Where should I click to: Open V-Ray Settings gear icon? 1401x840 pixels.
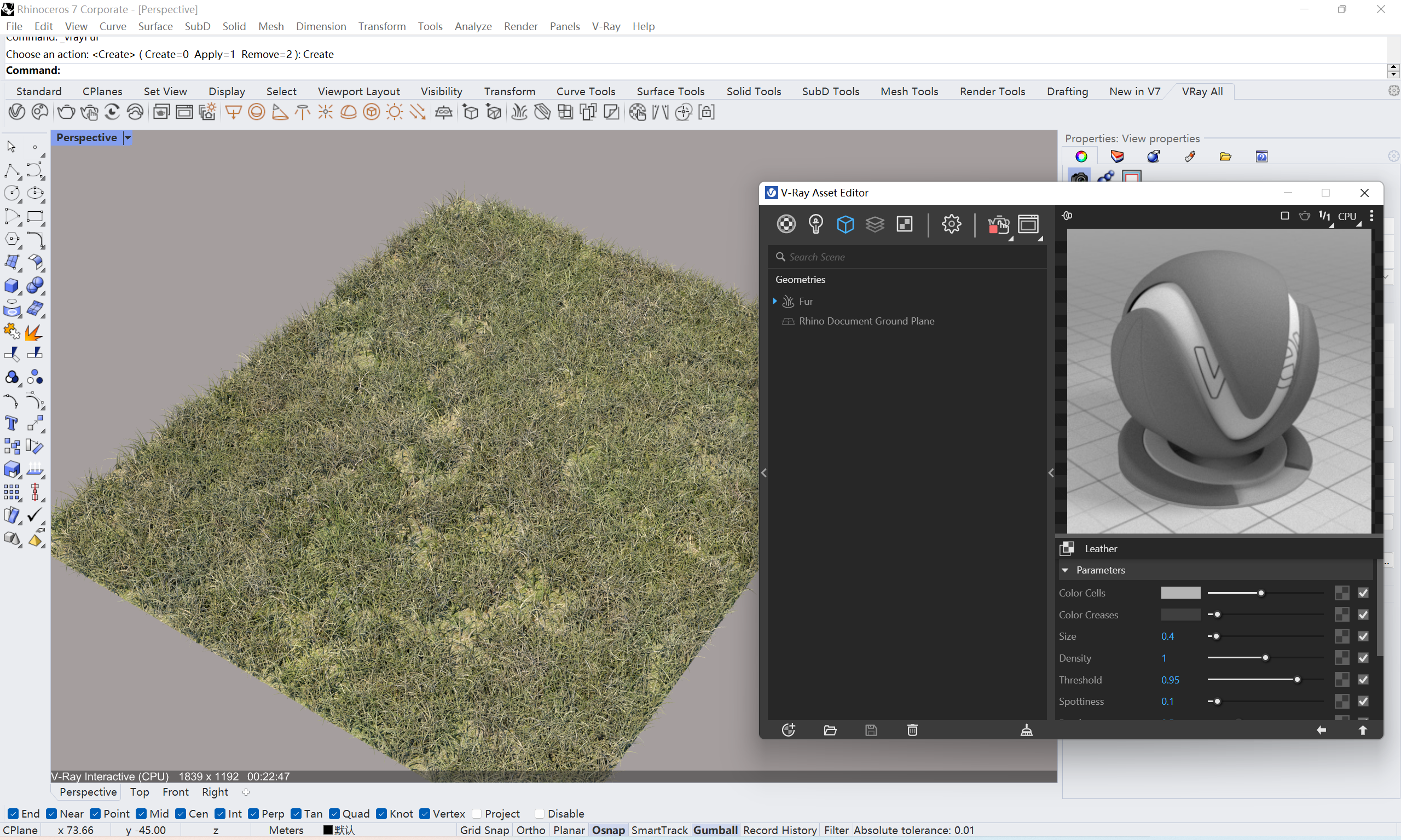click(951, 224)
